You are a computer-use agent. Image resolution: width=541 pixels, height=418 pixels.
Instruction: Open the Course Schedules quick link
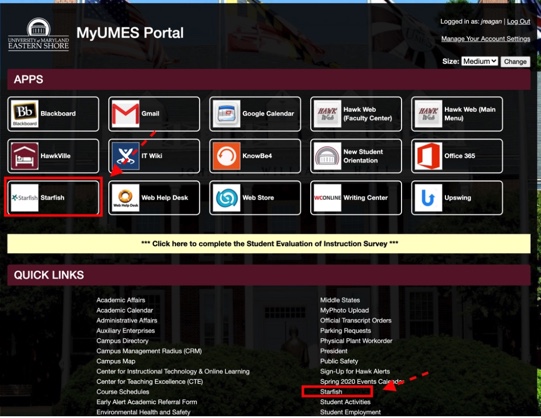pos(123,392)
